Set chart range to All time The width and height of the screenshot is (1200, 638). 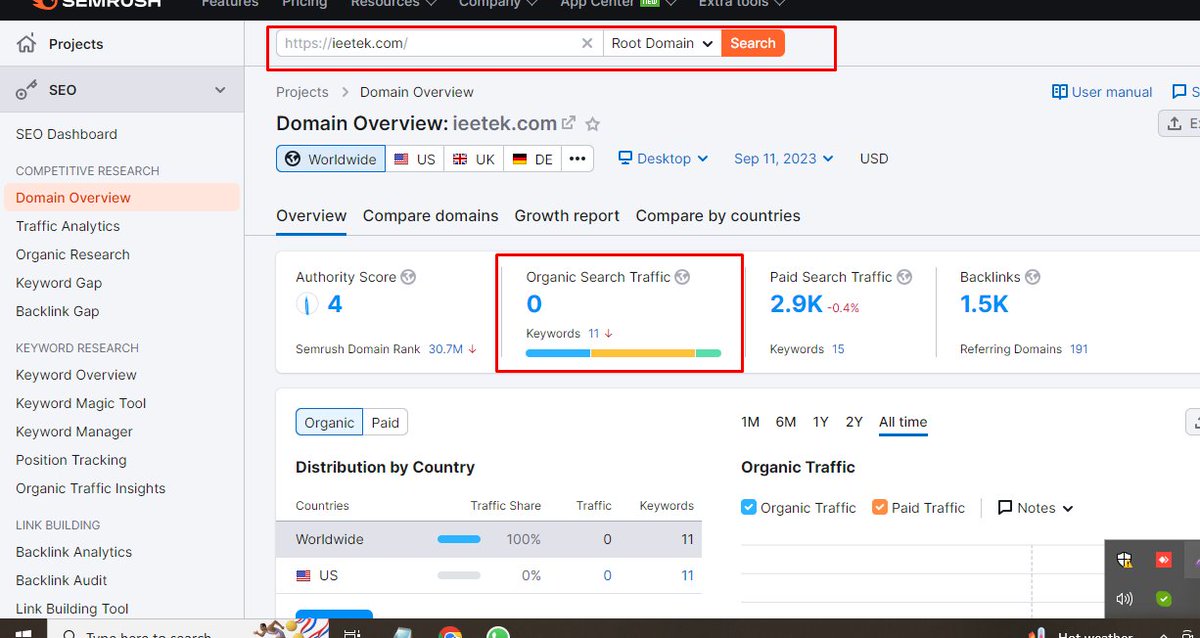pos(903,422)
